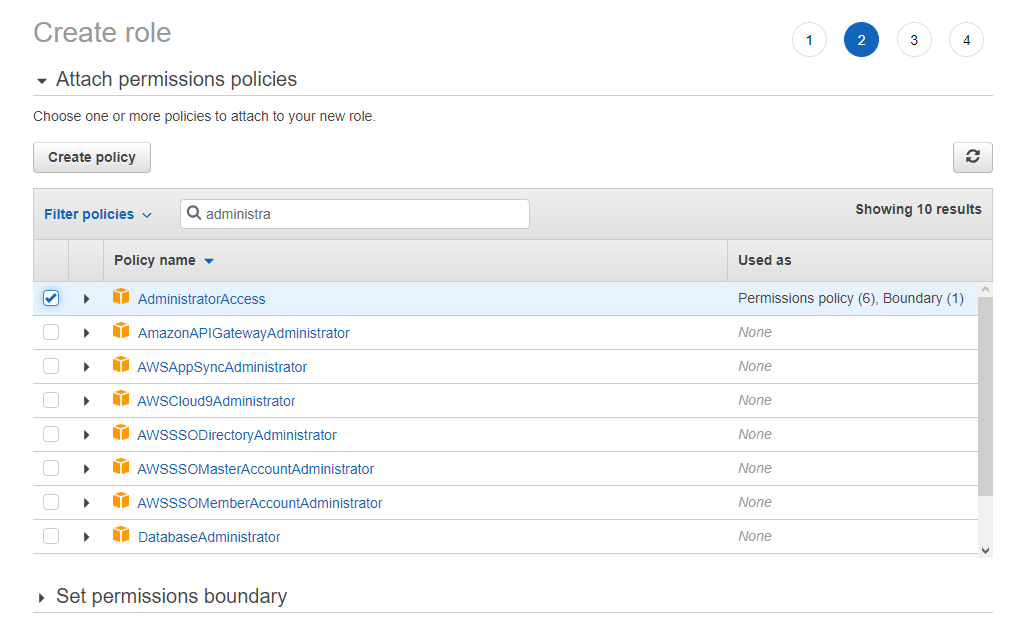Click the refresh policies icon button
The height and width of the screenshot is (627, 1024).
[972, 157]
